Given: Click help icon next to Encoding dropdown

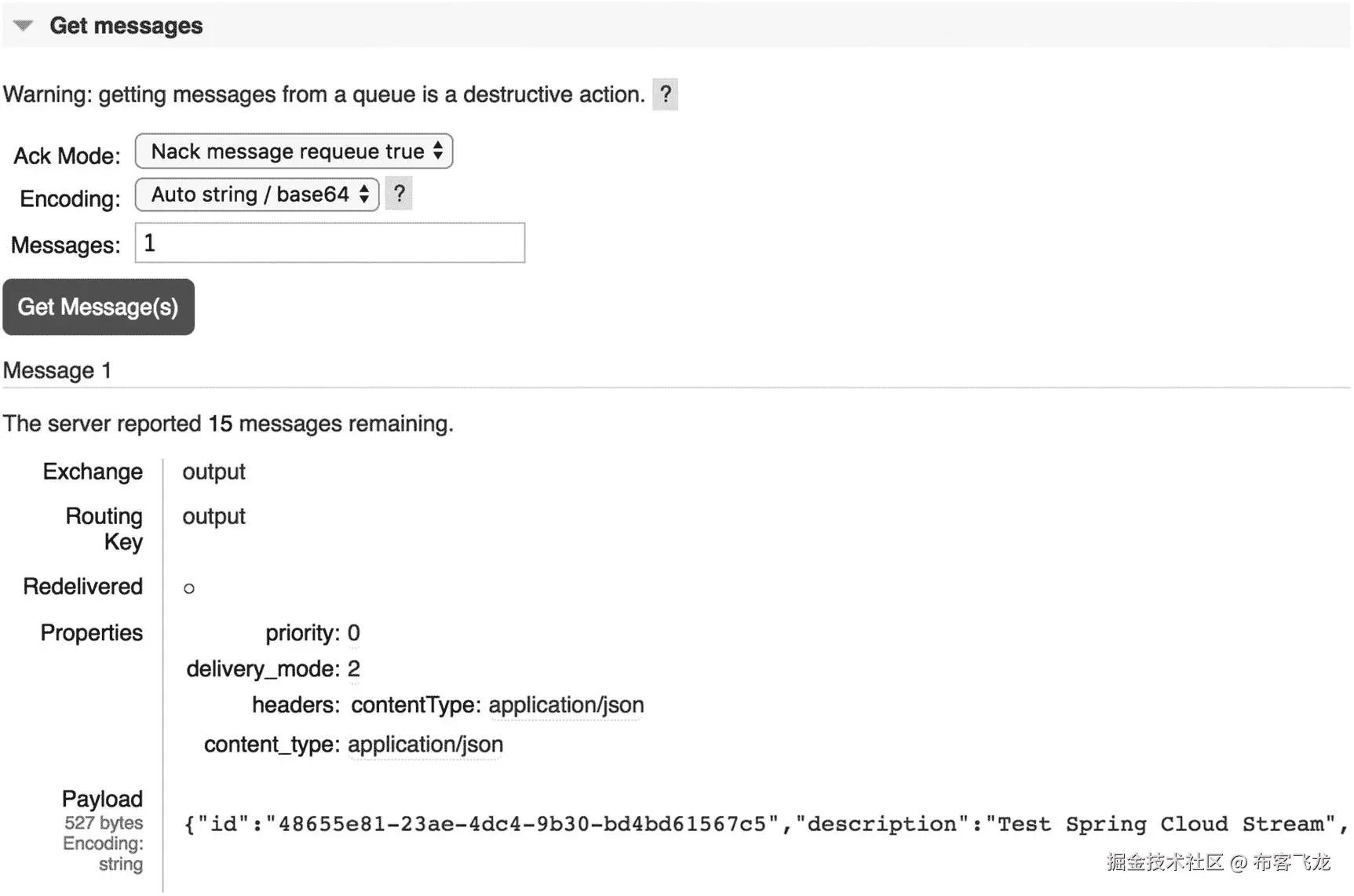Looking at the screenshot, I should click(x=399, y=194).
